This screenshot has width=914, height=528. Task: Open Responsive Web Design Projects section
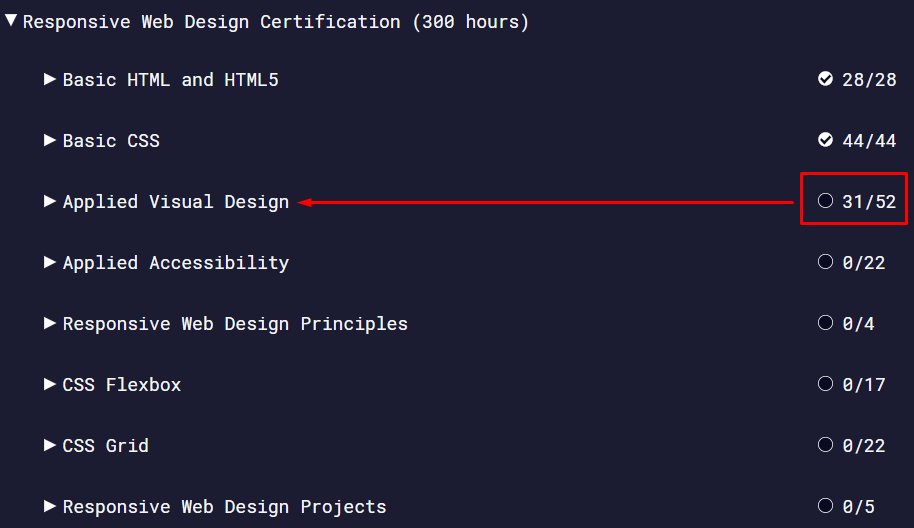tap(224, 507)
